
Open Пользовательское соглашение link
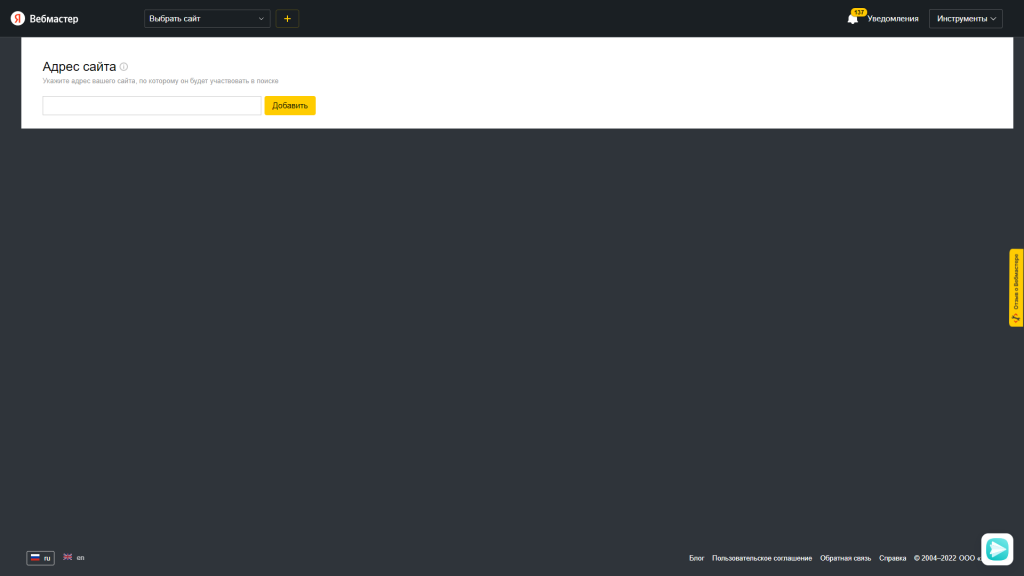coord(762,558)
